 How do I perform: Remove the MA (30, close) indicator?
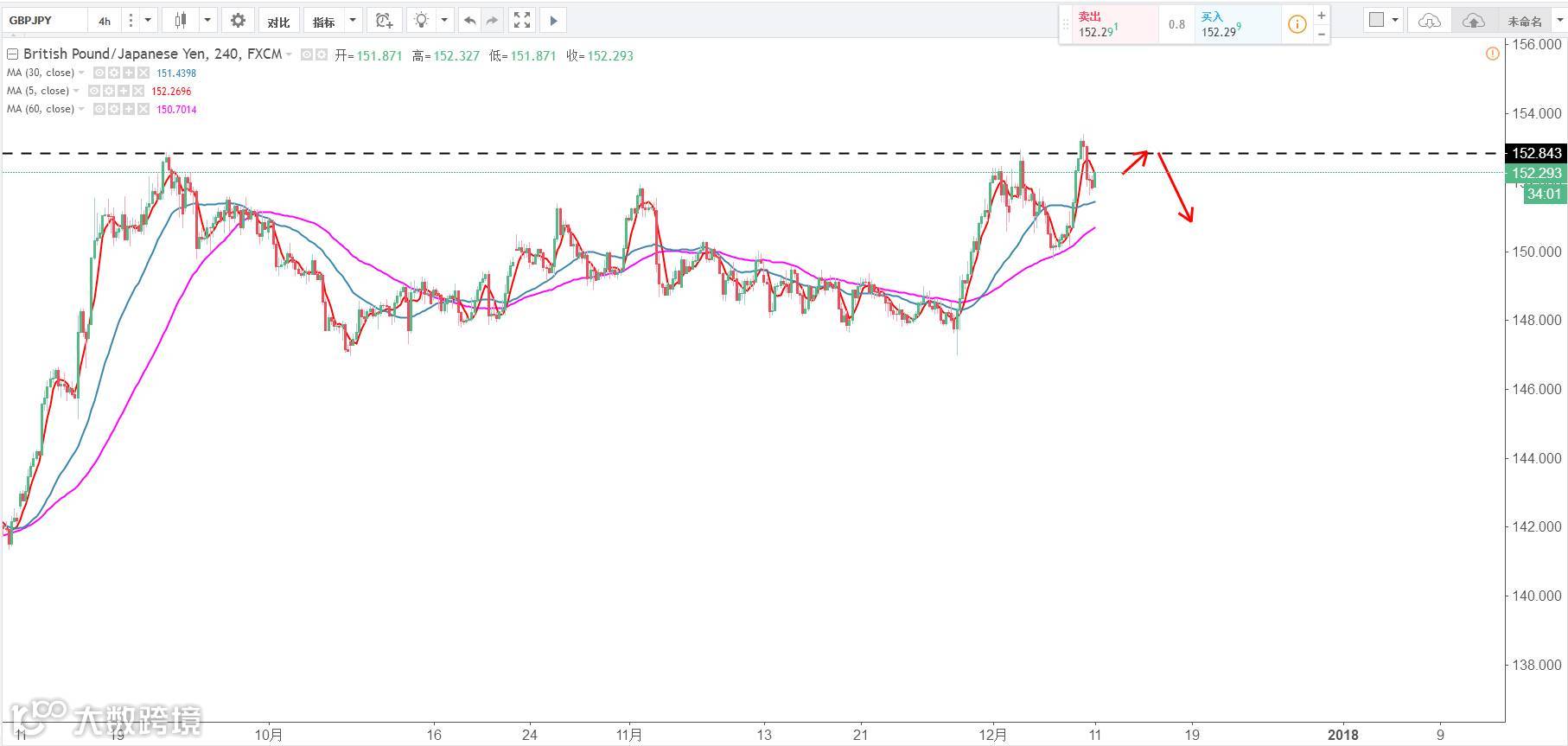coord(143,73)
